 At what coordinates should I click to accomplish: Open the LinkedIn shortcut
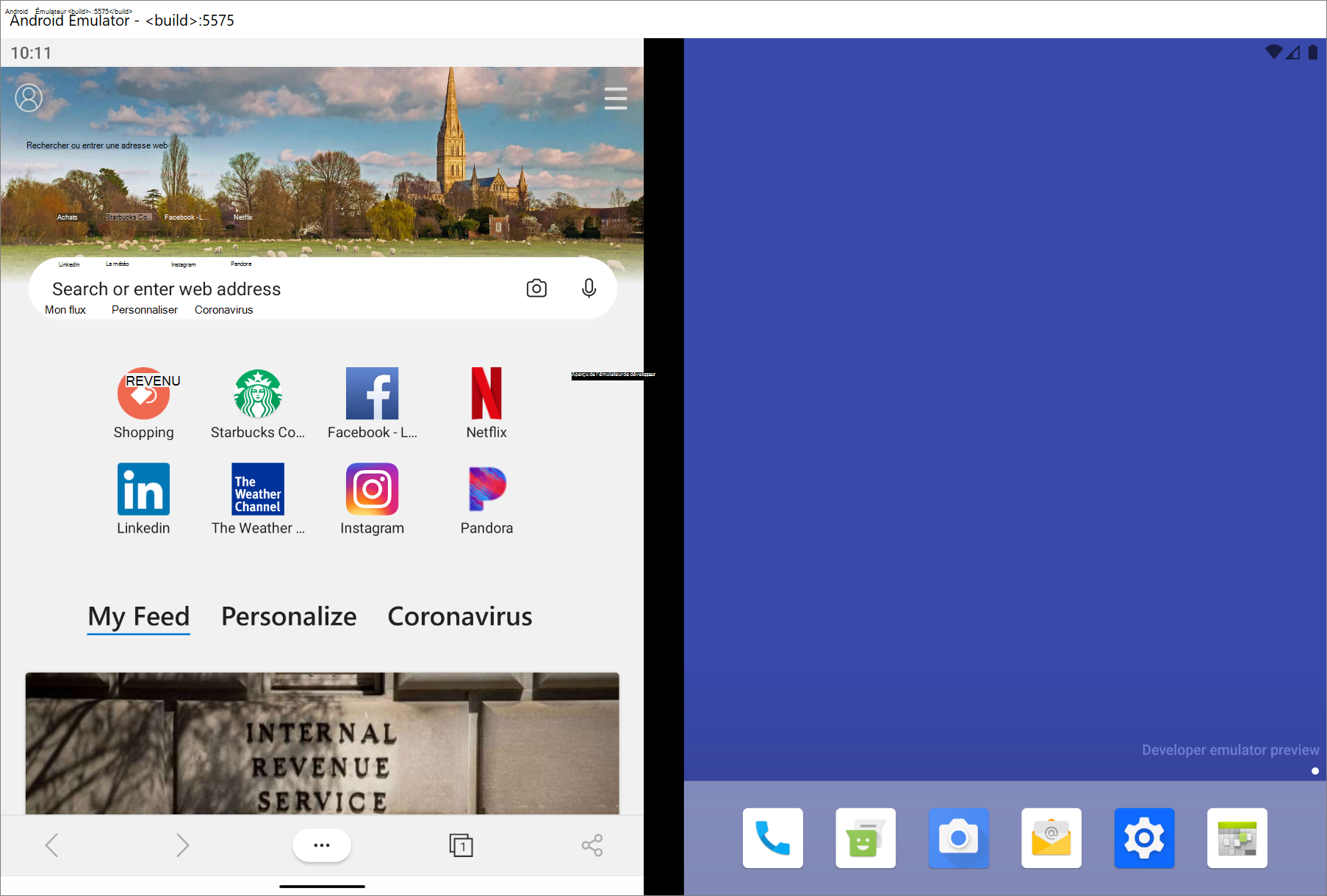[143, 489]
